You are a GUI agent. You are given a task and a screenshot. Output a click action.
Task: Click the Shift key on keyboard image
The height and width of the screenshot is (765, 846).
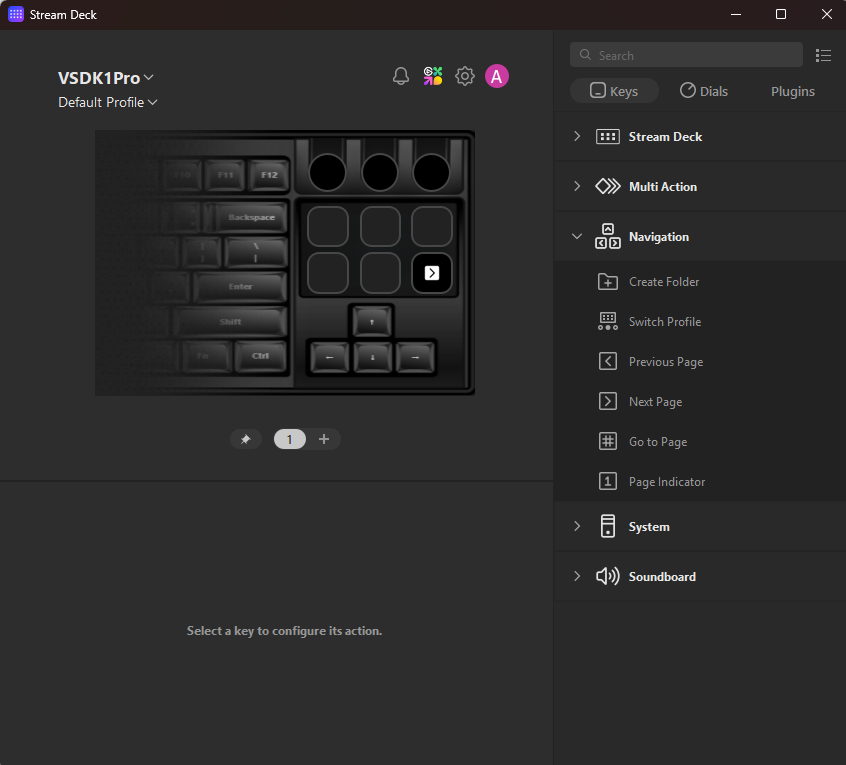coord(230,322)
